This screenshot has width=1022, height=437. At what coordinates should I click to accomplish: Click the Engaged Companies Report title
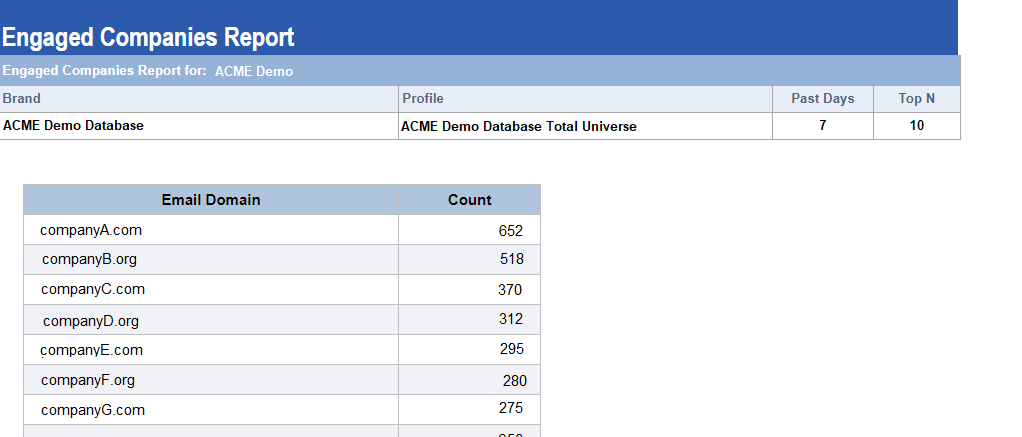pyautogui.click(x=148, y=38)
